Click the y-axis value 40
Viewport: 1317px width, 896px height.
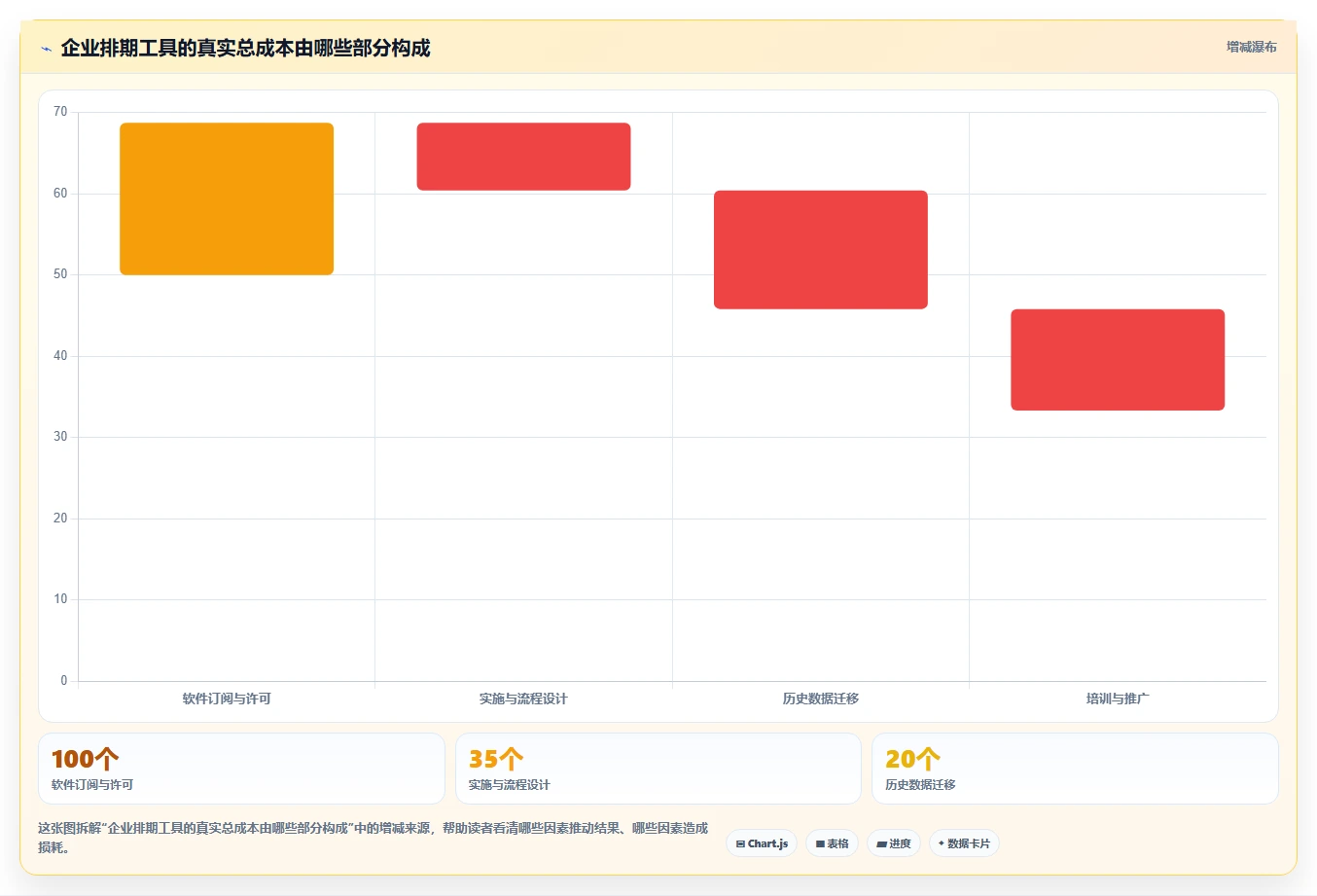click(60, 356)
